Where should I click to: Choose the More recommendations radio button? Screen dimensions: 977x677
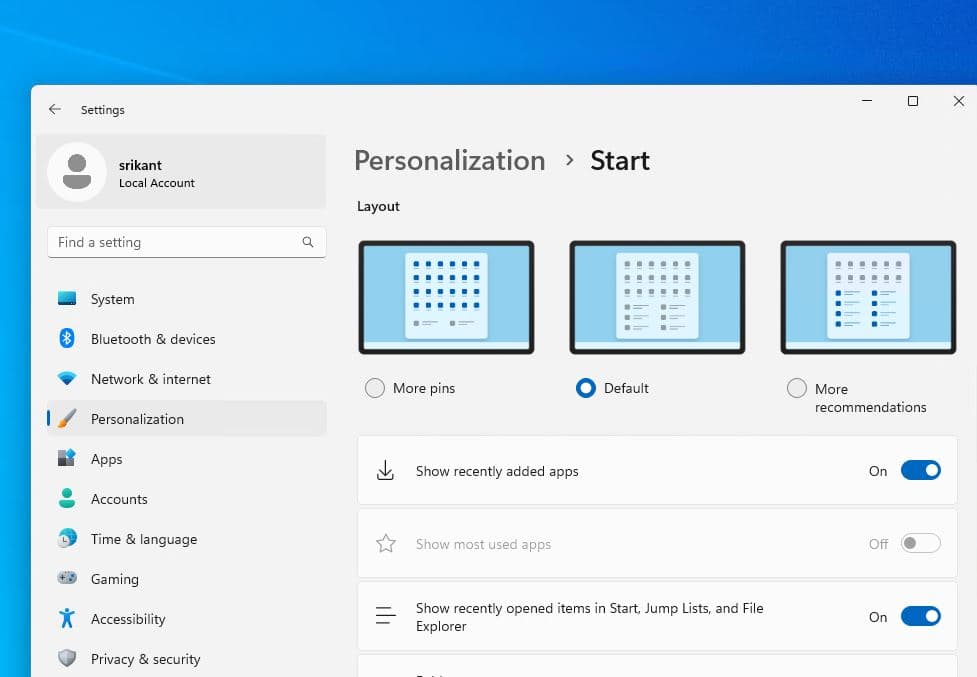(x=796, y=388)
